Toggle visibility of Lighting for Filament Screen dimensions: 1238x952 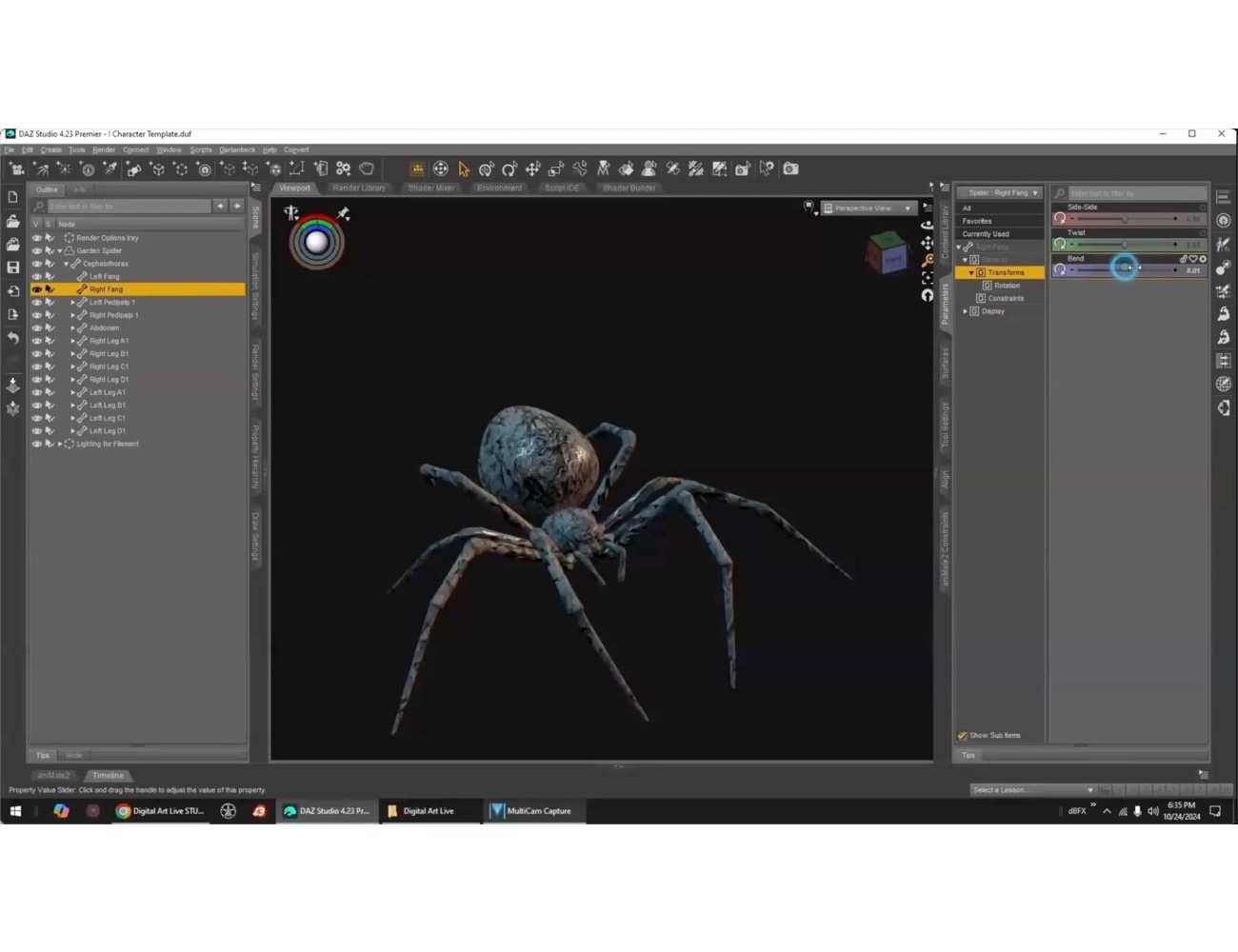click(x=36, y=445)
